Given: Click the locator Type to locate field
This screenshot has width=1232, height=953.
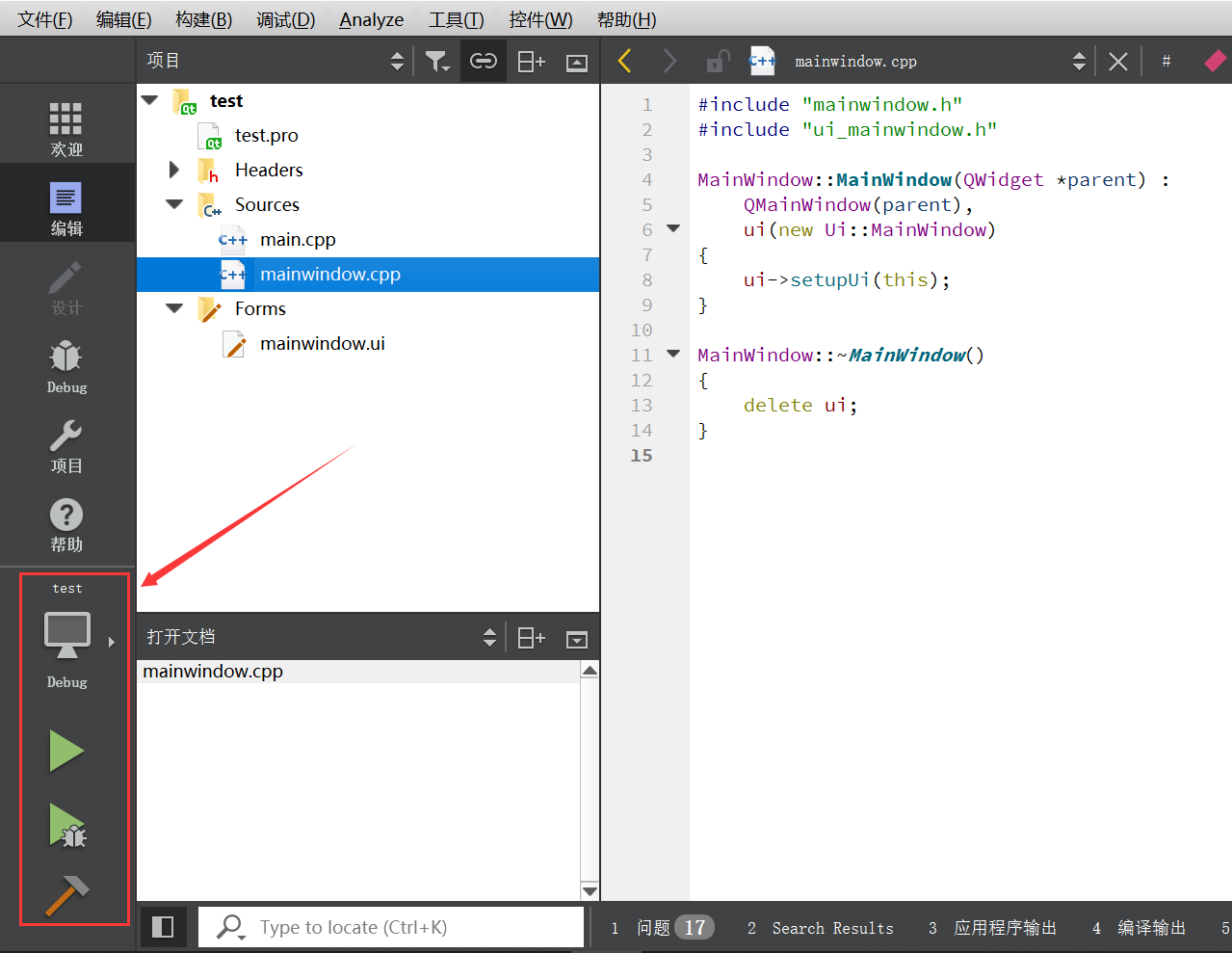Looking at the screenshot, I should tap(391, 927).
